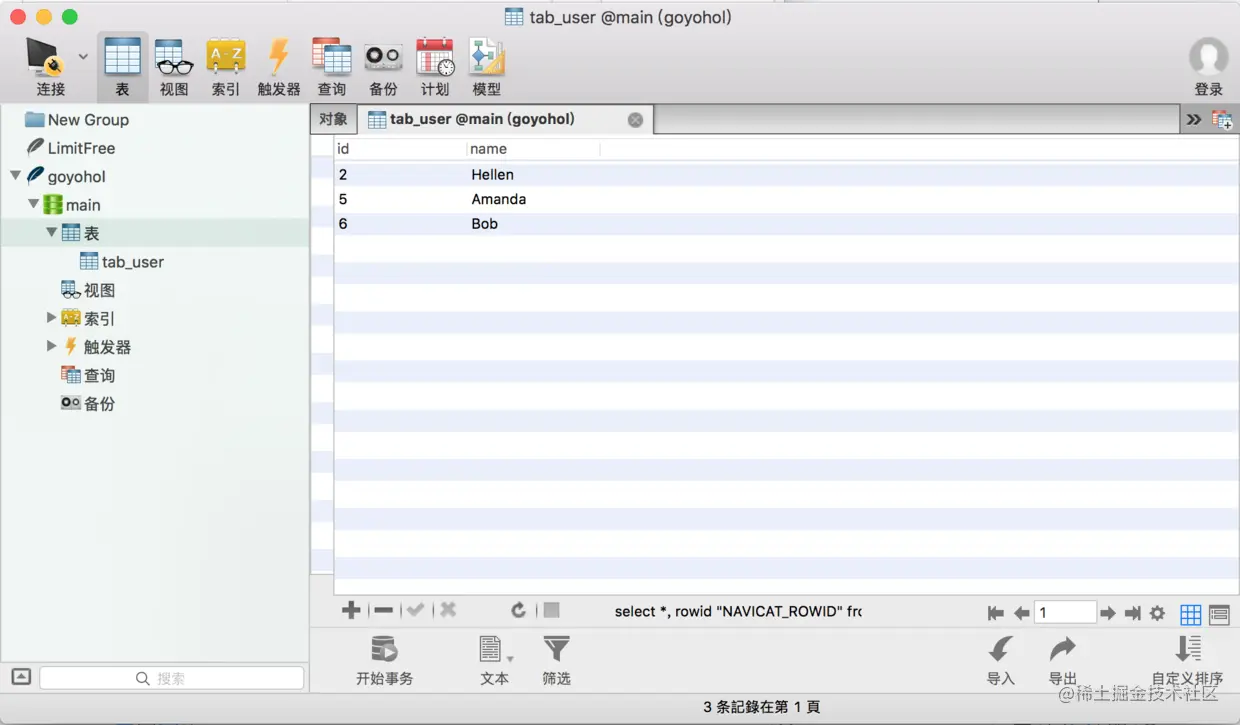Switch to form view
The width and height of the screenshot is (1240, 725).
[x=1219, y=613]
